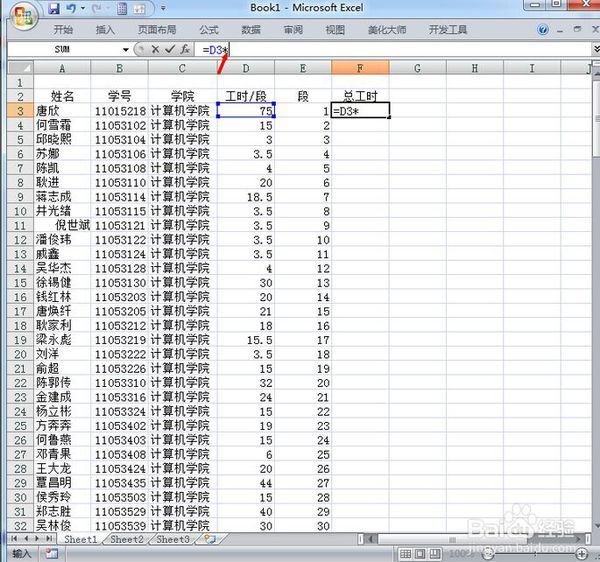
Task: Select column D header
Action: coord(246,68)
